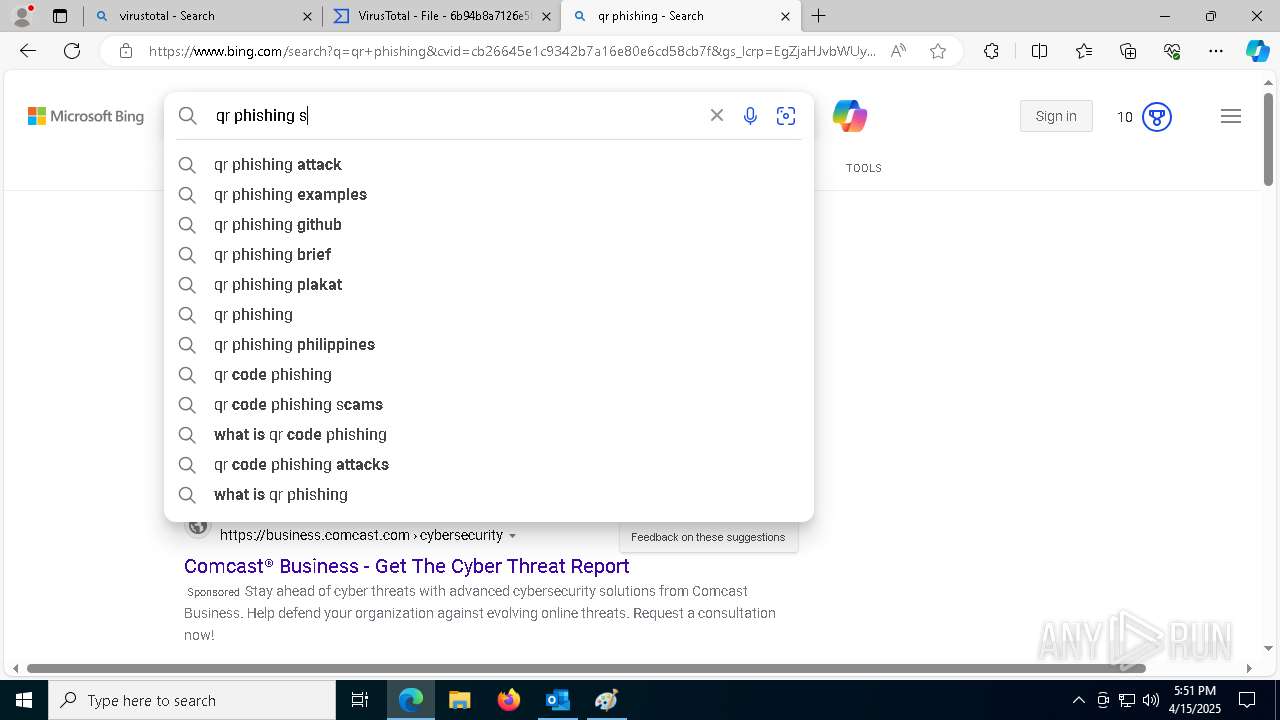Open Browser essentials
The width and height of the screenshot is (1280, 720).
[1172, 51]
